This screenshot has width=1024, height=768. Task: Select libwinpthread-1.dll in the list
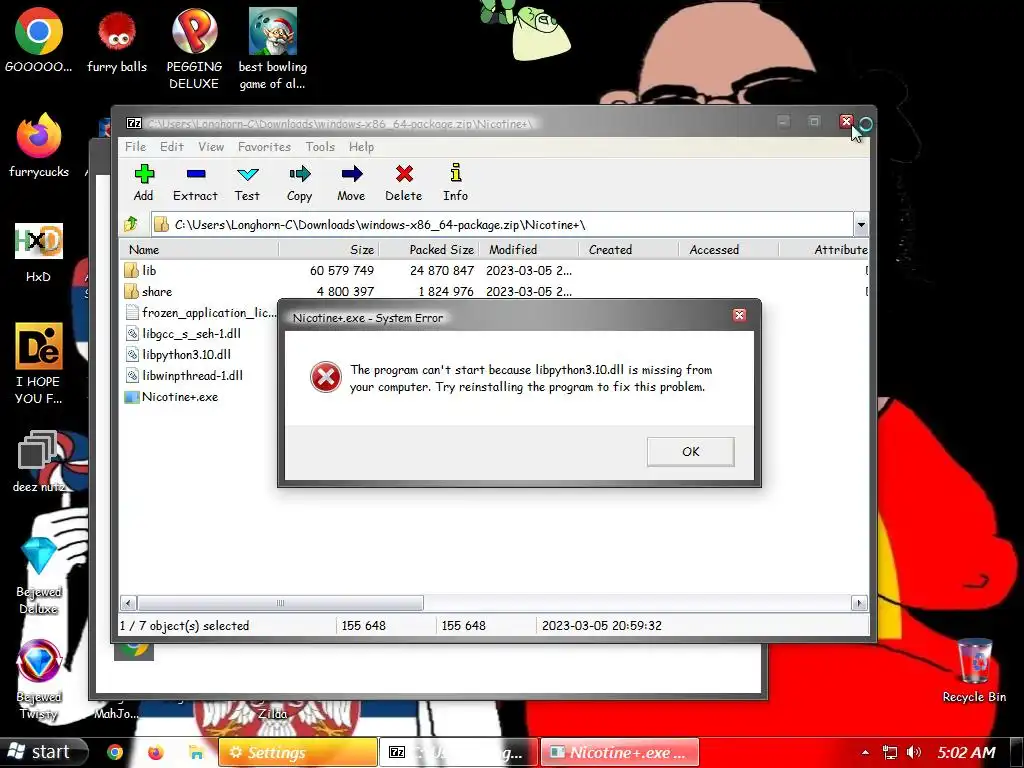click(184, 376)
